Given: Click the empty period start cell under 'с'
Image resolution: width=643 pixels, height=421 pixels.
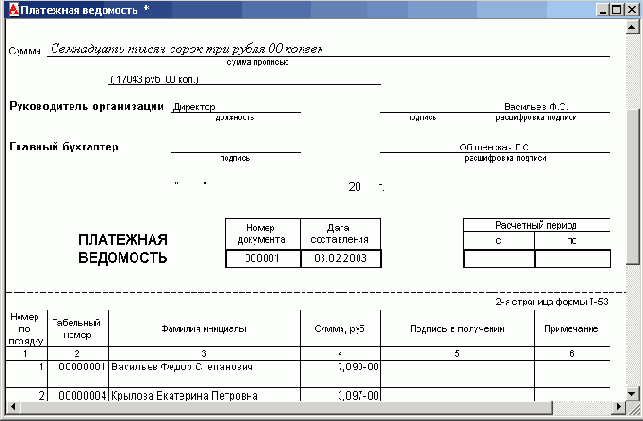Looking at the screenshot, I should pyautogui.click(x=498, y=259).
